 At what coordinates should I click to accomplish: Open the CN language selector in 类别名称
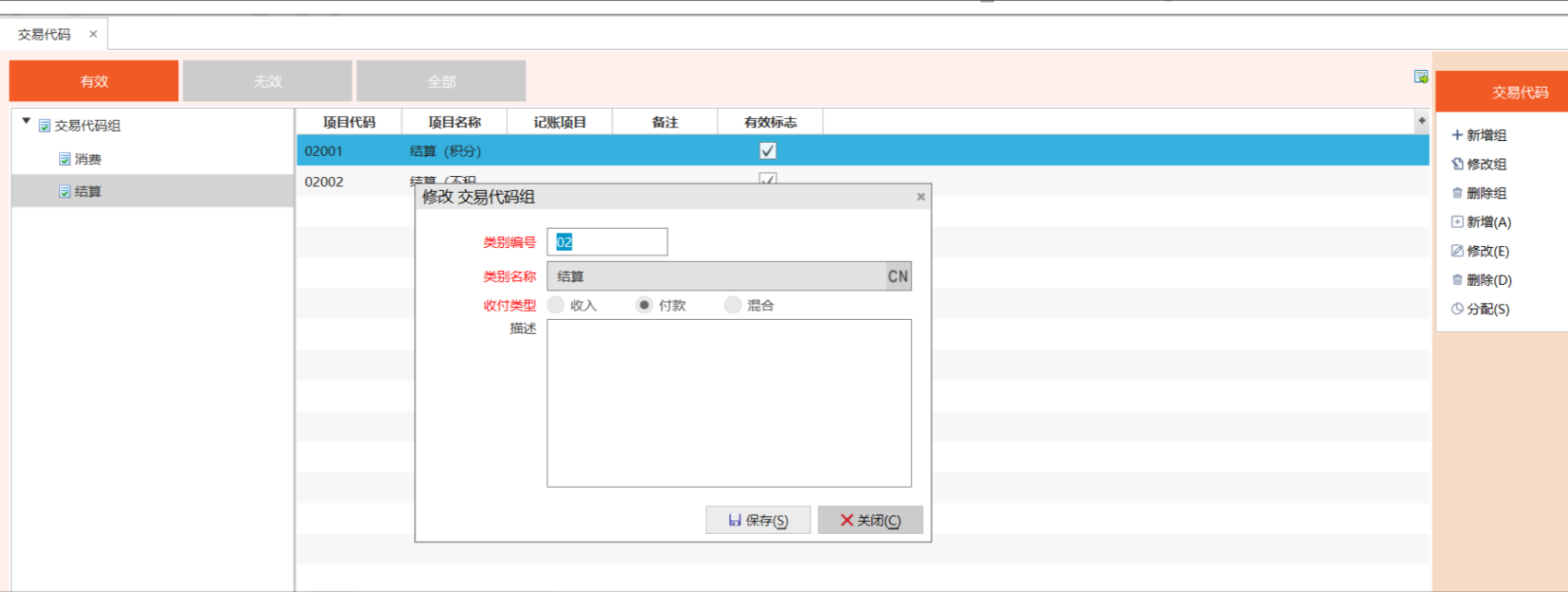[898, 277]
